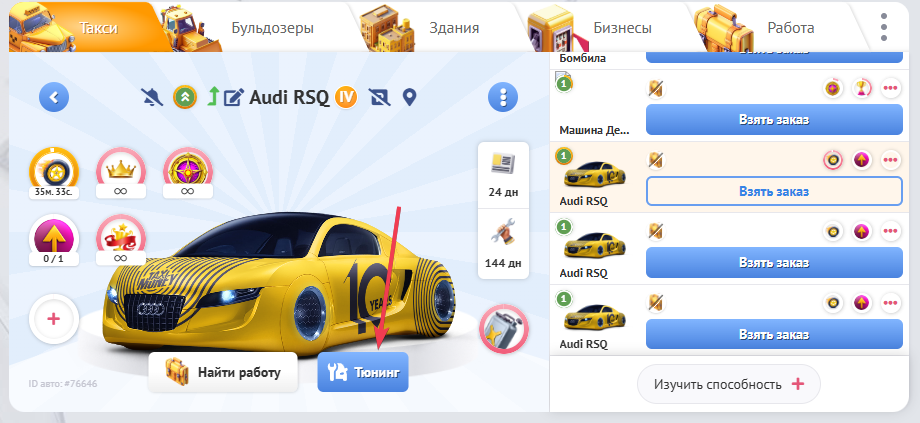Open the three-dot menu above the car
Screen dimensions: 920x423
tap(503, 98)
